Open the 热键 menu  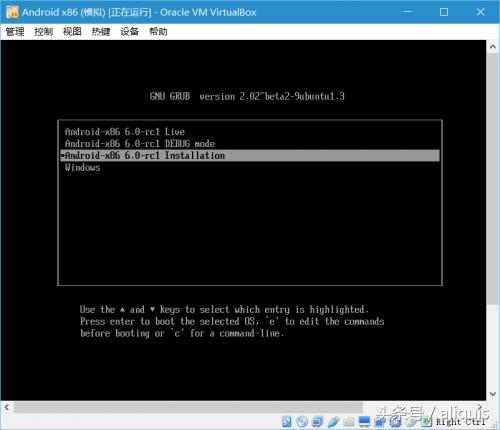point(101,32)
